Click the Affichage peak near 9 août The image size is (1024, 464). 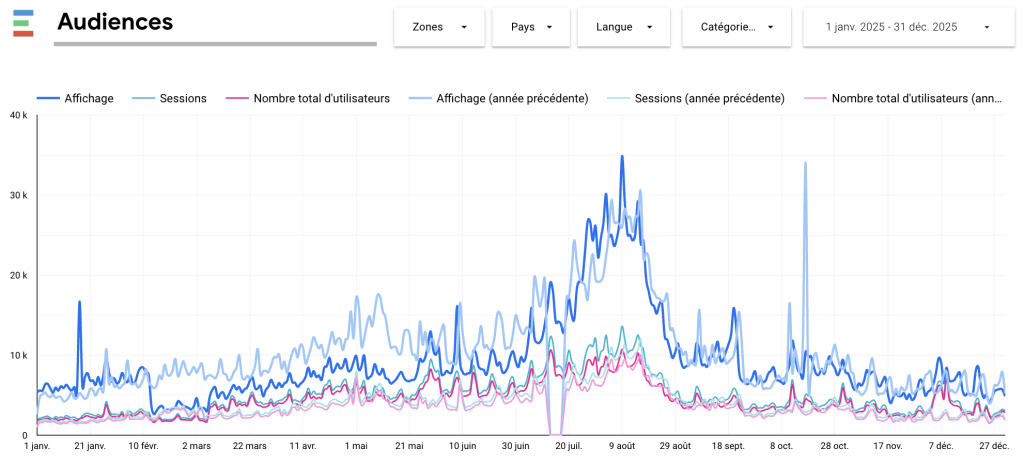point(622,157)
